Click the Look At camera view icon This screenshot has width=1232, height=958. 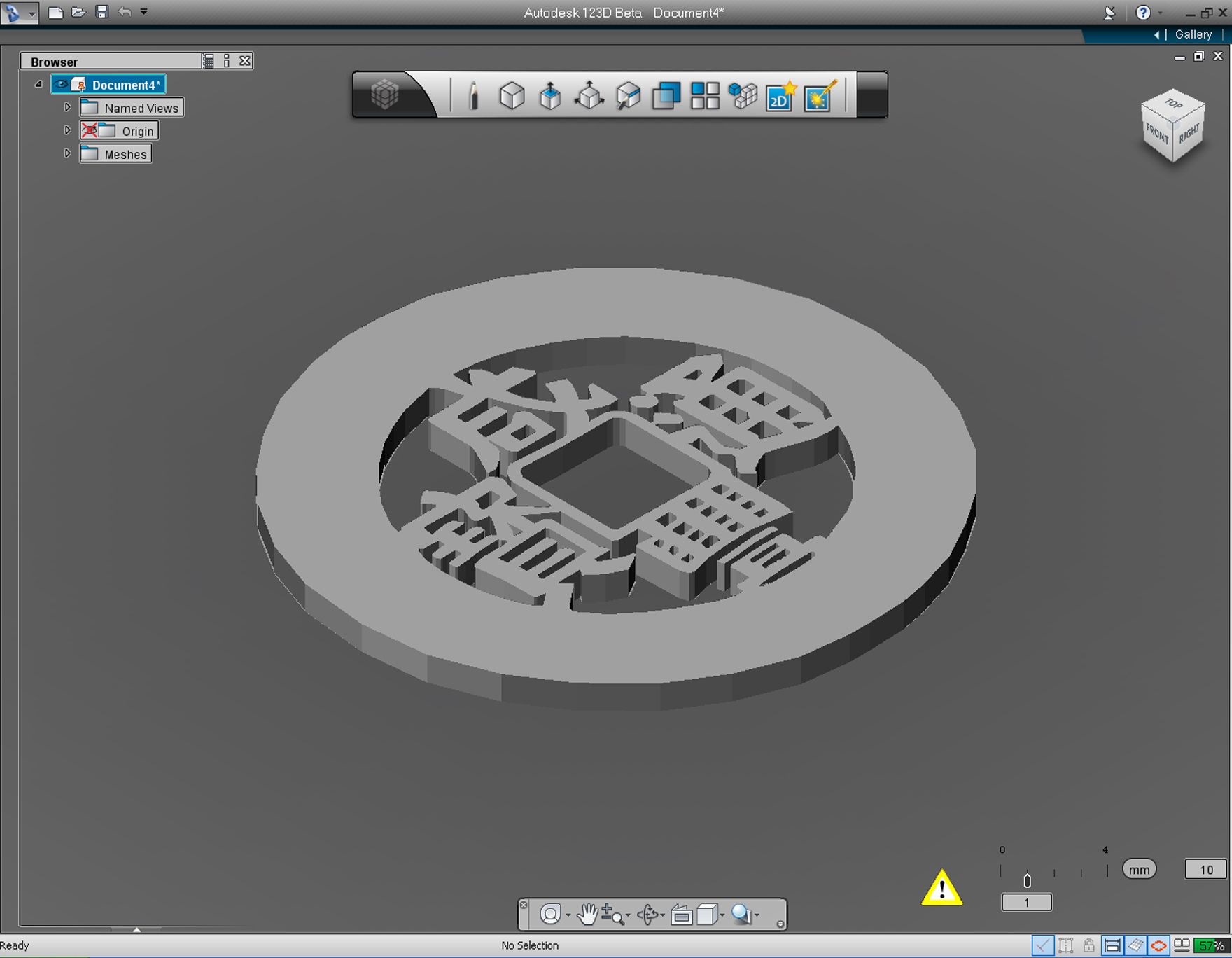(x=681, y=914)
